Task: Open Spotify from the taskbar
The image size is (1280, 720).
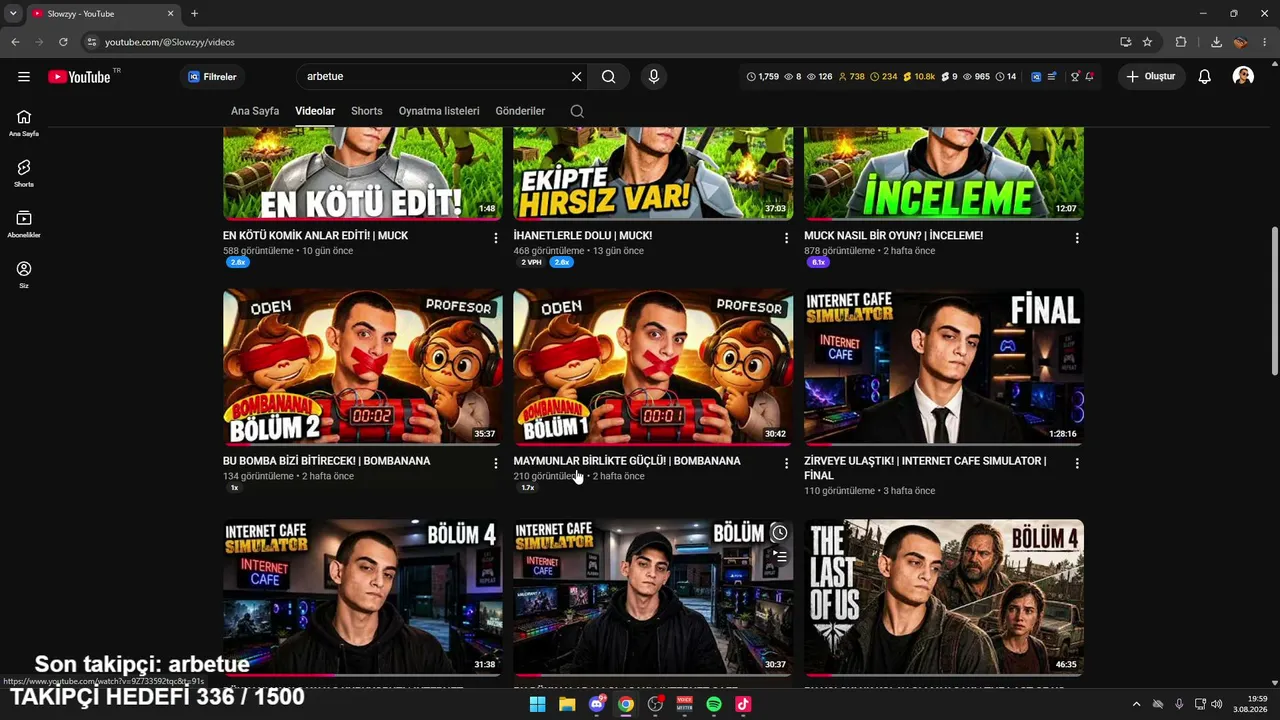Action: pos(714,704)
